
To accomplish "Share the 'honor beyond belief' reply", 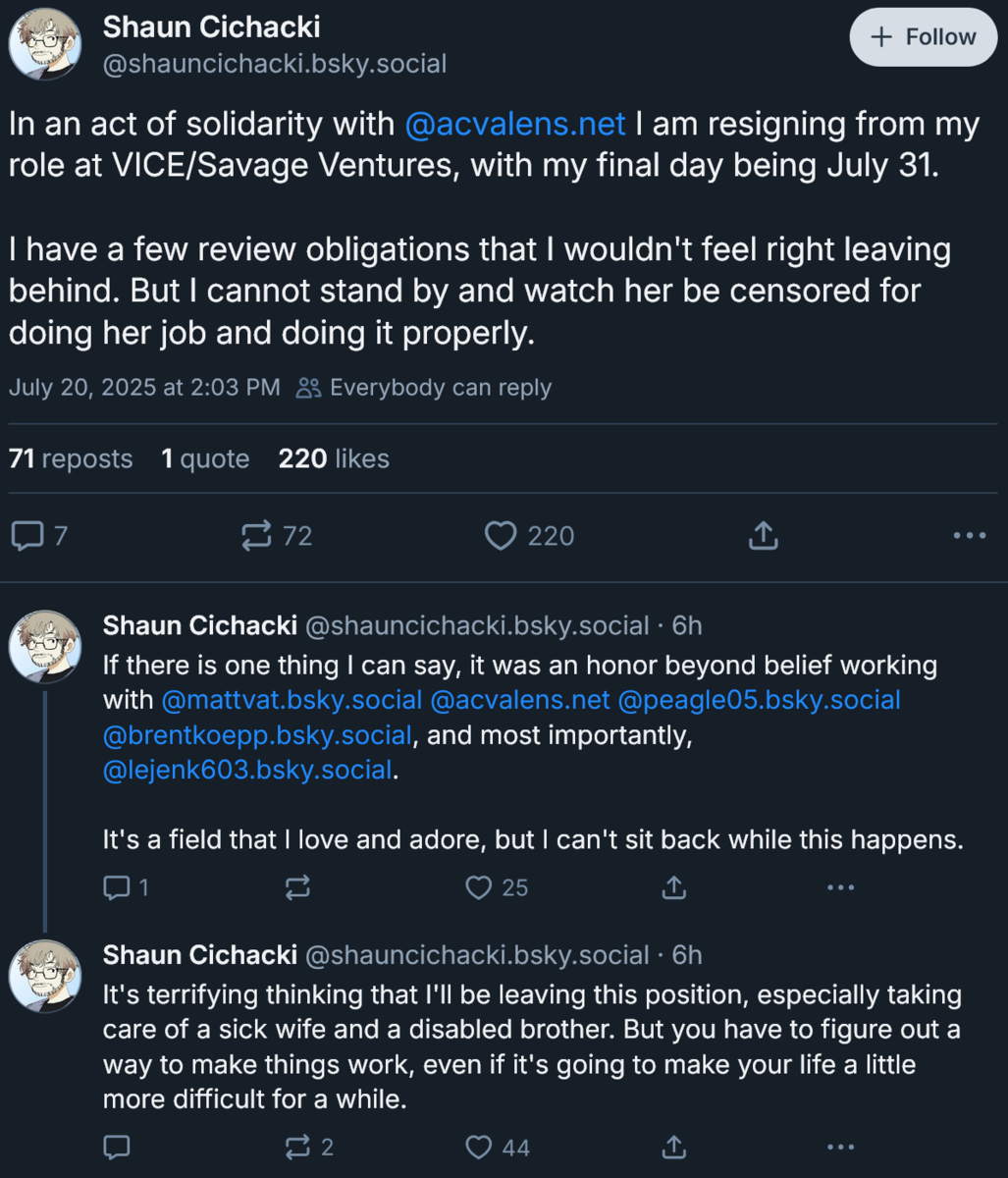I will (673, 888).
